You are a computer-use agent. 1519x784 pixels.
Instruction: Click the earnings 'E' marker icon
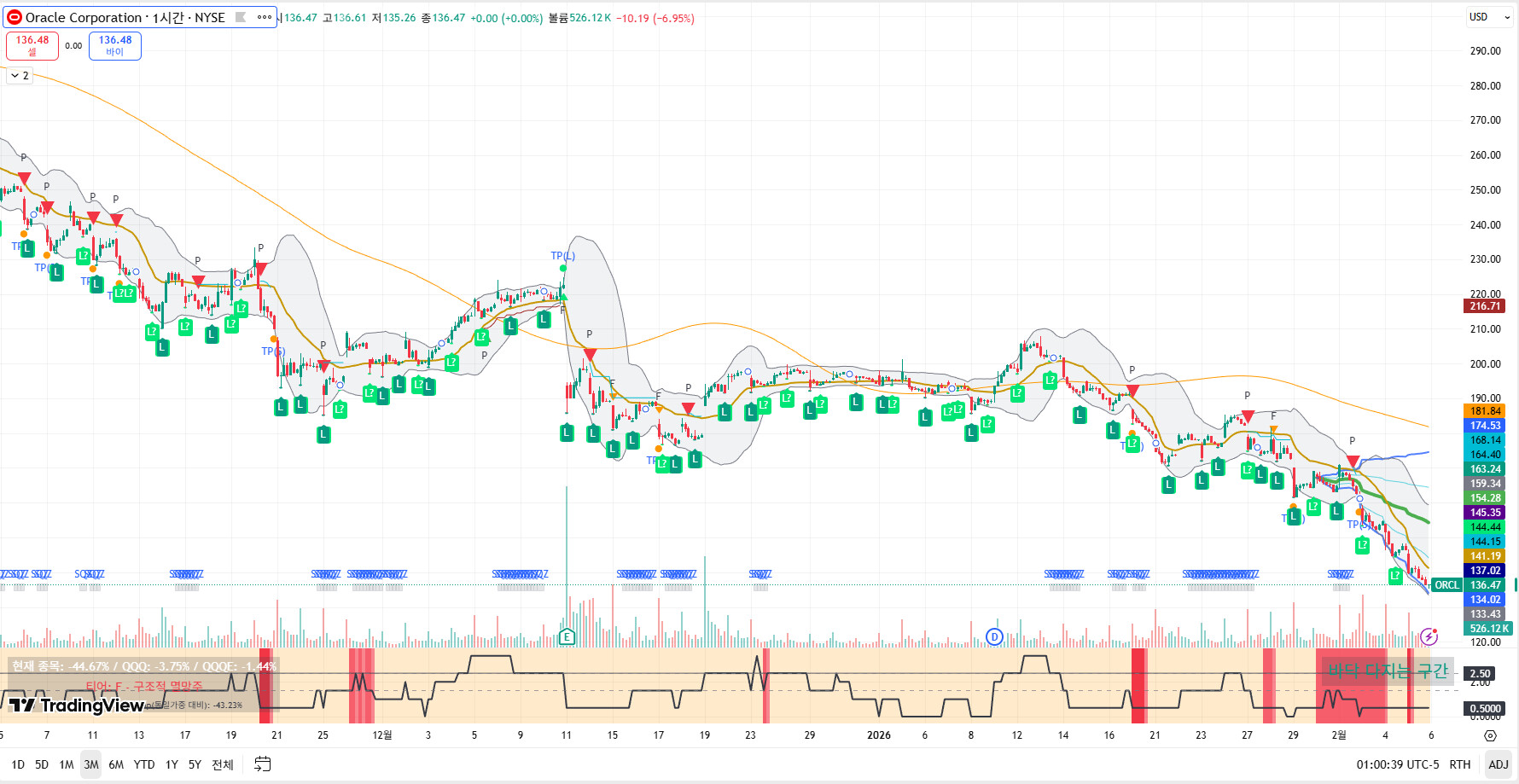pyautogui.click(x=567, y=636)
